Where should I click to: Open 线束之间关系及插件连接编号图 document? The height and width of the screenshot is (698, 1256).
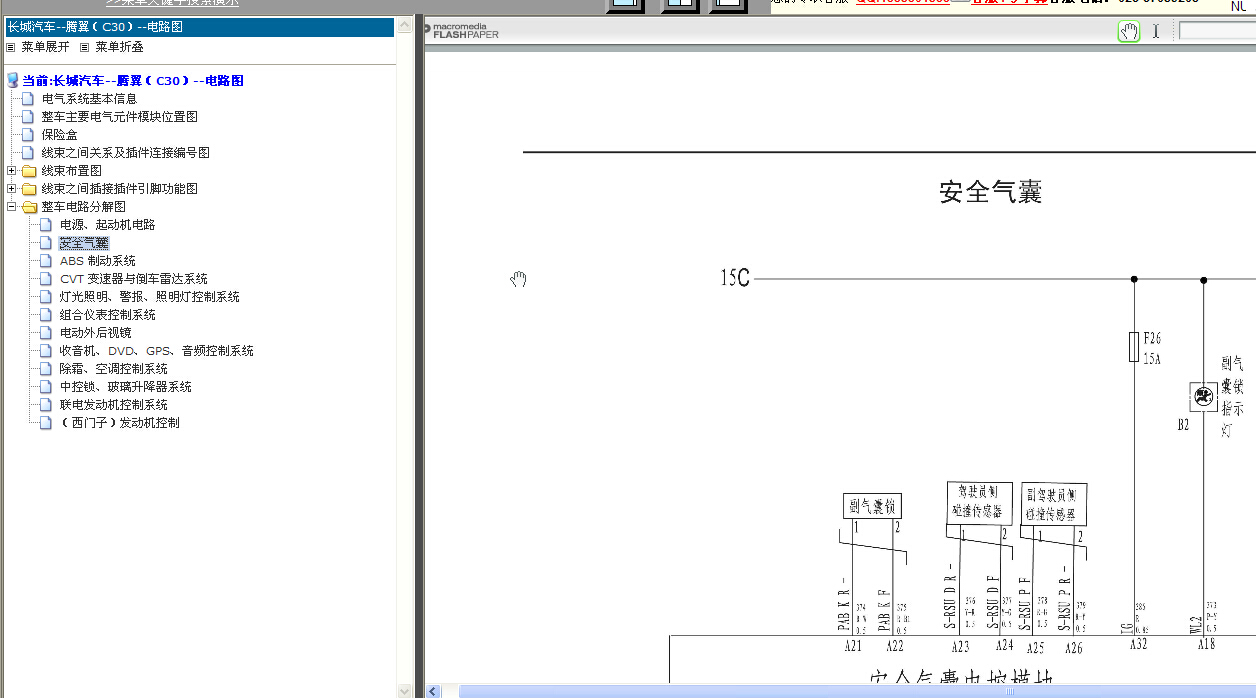tap(125, 153)
